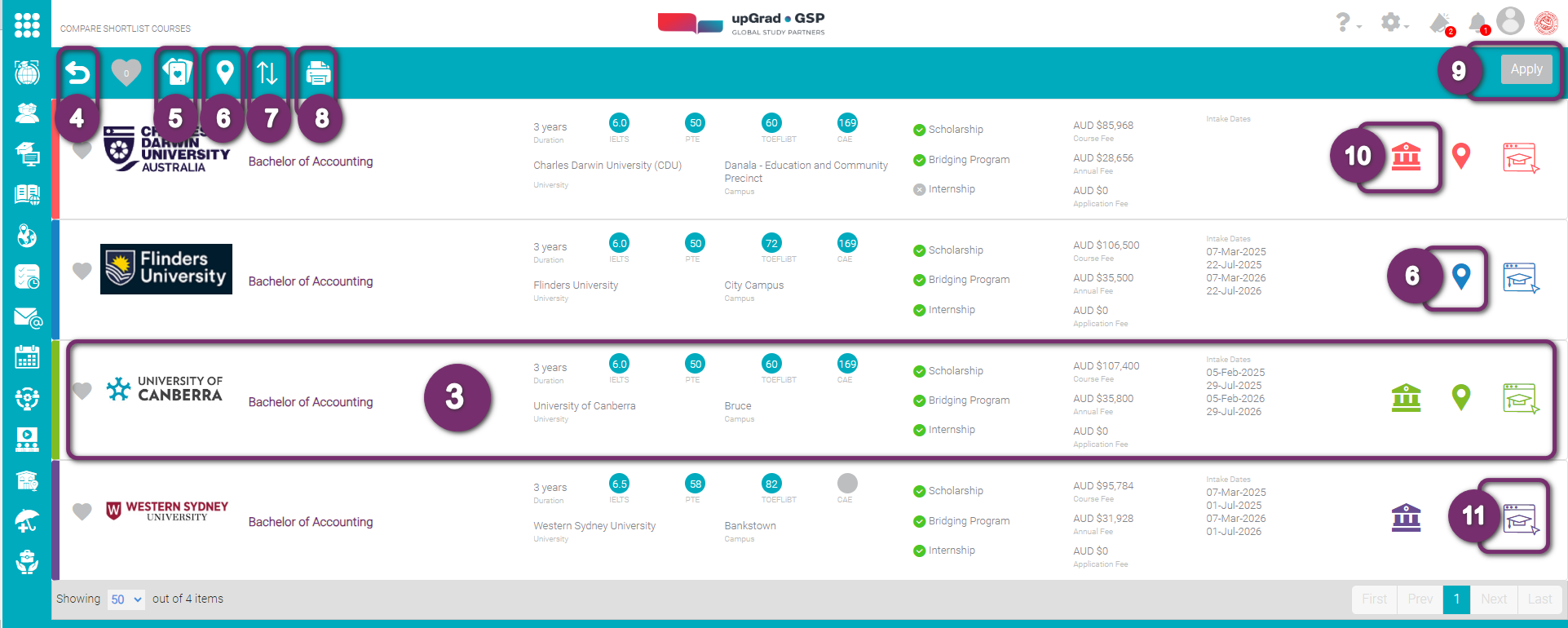This screenshot has height=628, width=1568.
Task: Open Western Sydney course application icon
Action: click(x=1520, y=518)
